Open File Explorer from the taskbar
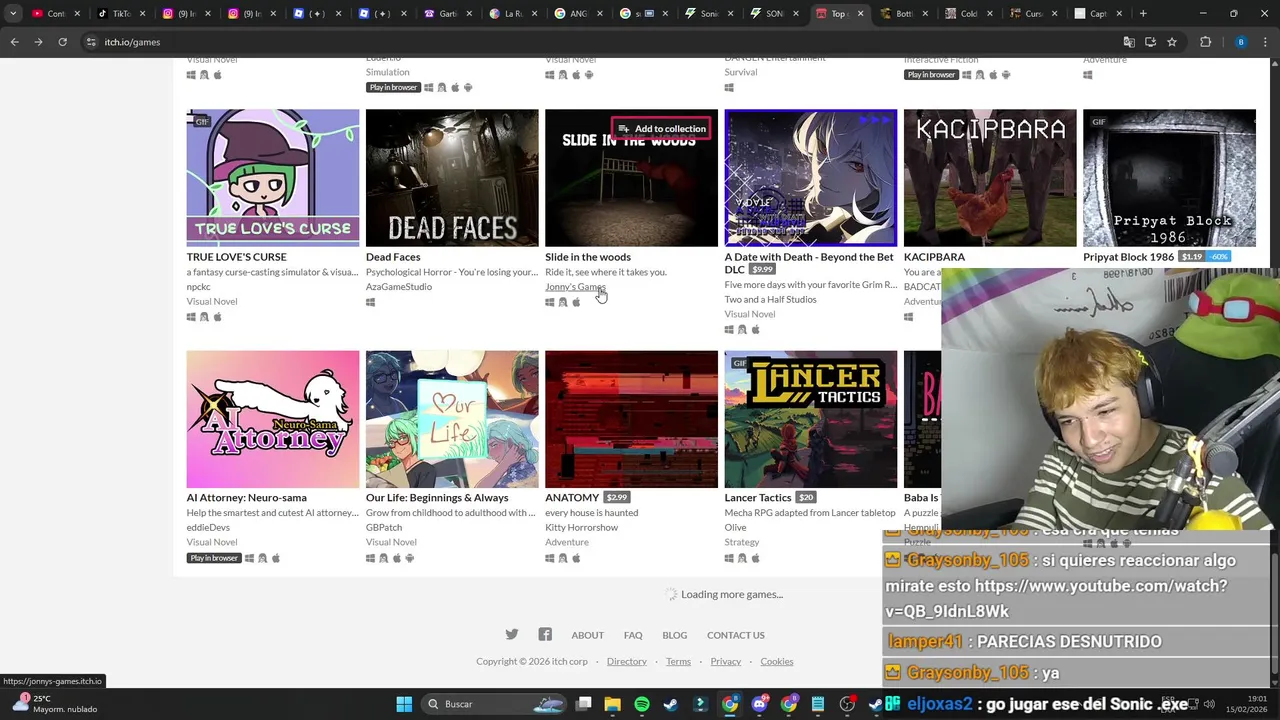The height and width of the screenshot is (720, 1280). [612, 704]
